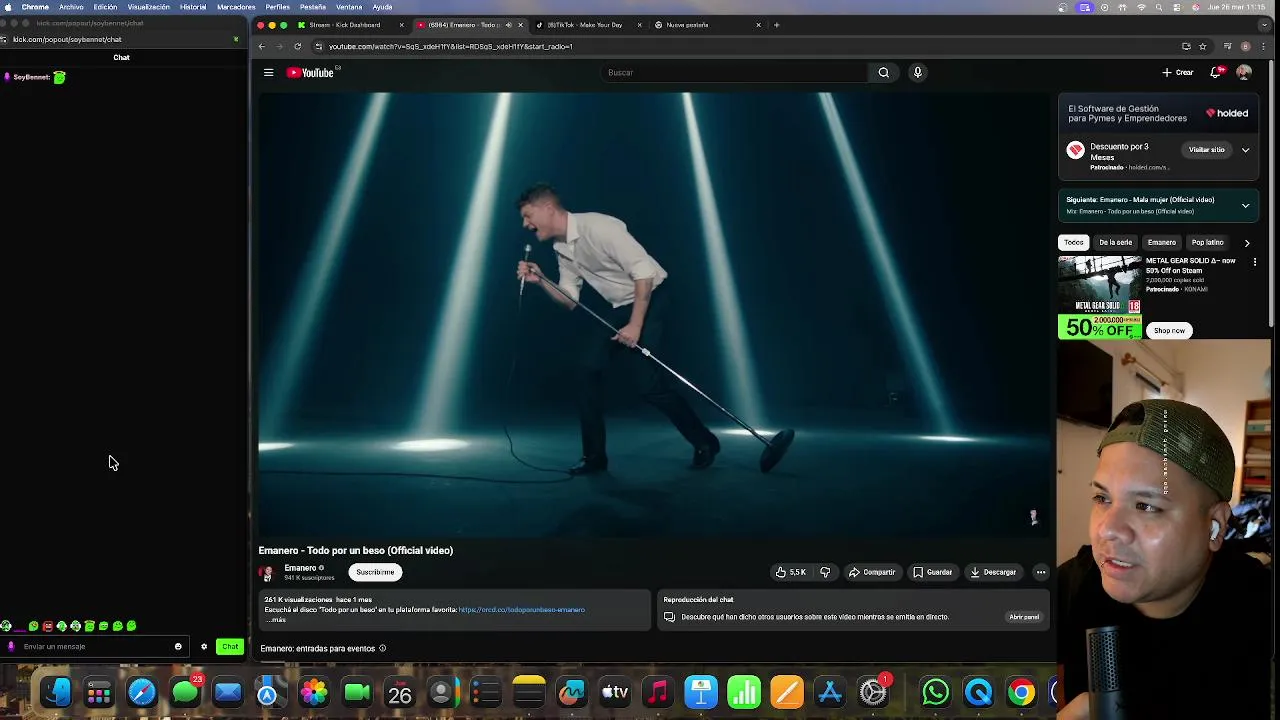
Task: Click Shop now on the Konami ad
Action: pyautogui.click(x=1169, y=331)
